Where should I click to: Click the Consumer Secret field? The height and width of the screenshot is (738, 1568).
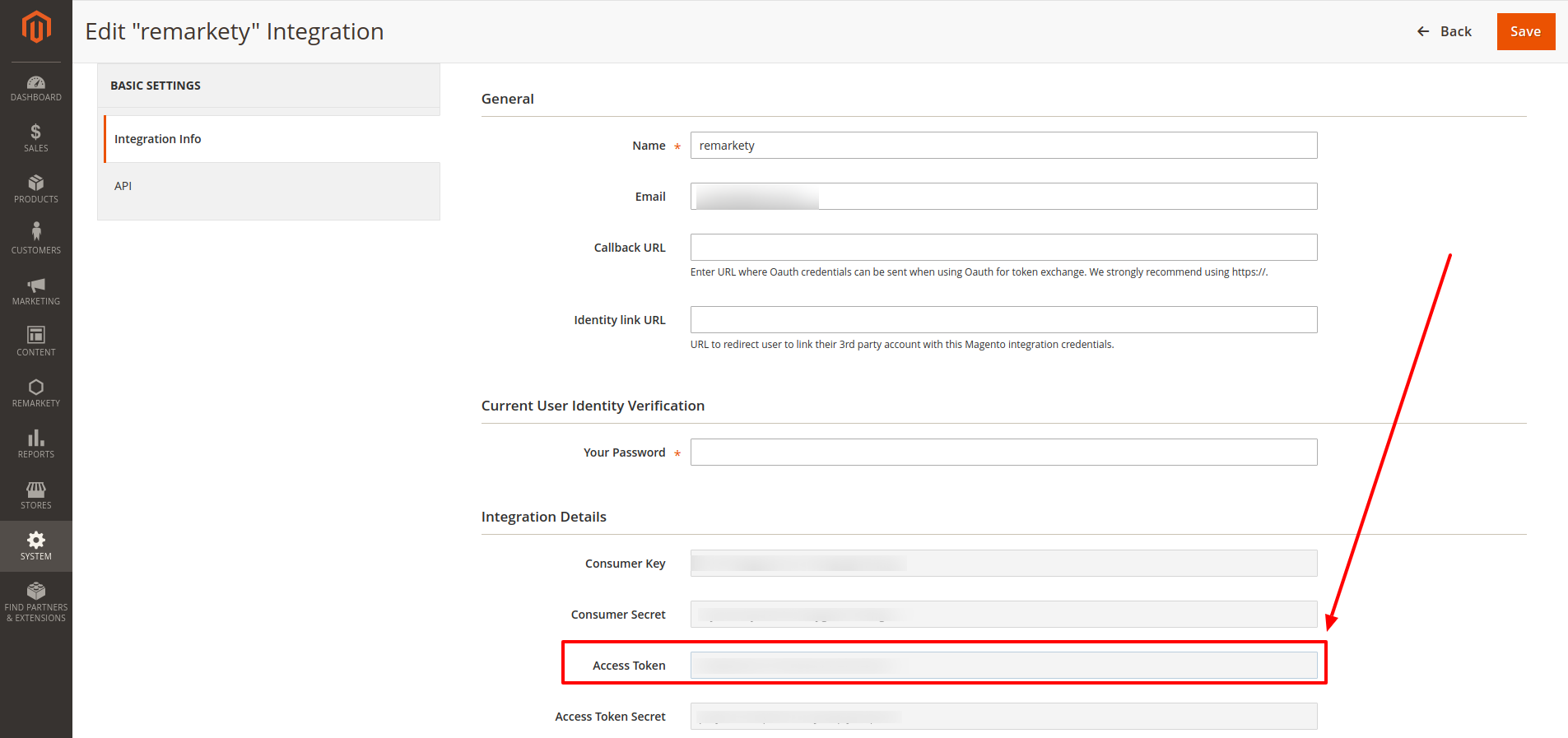tap(1003, 615)
